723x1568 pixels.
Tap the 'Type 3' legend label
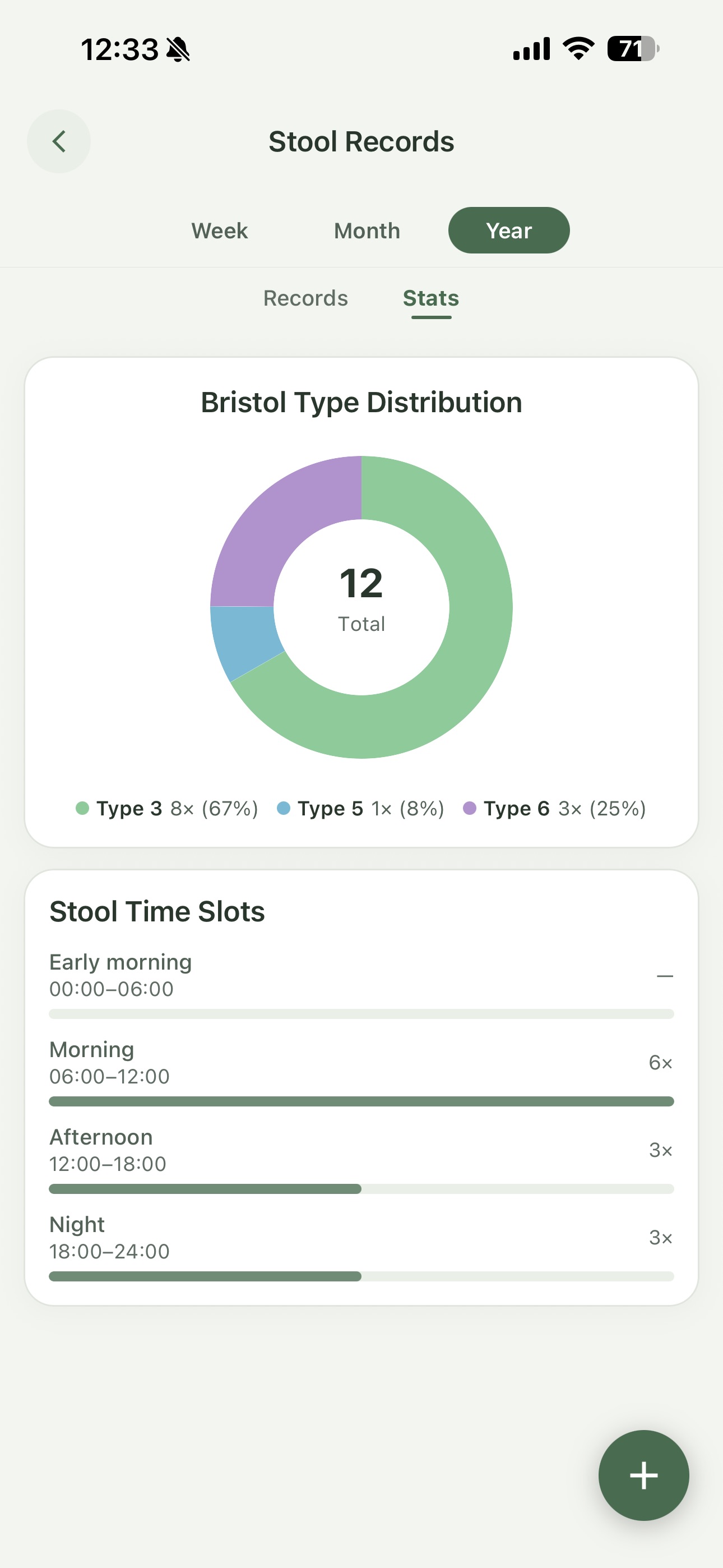point(129,808)
